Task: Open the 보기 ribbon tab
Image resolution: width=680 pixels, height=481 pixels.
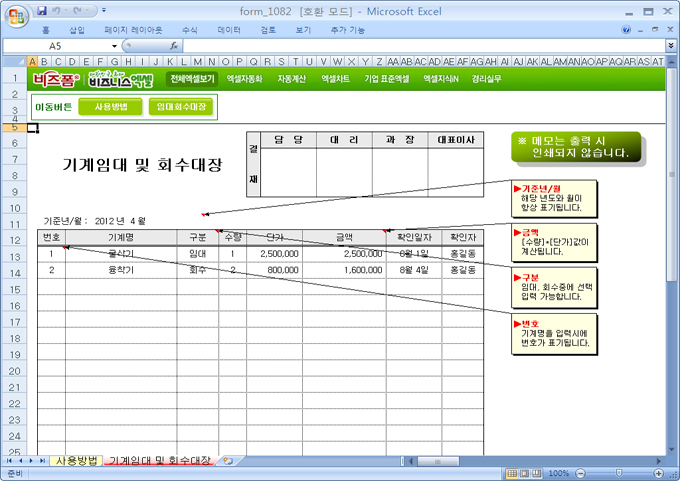Action: [303, 30]
